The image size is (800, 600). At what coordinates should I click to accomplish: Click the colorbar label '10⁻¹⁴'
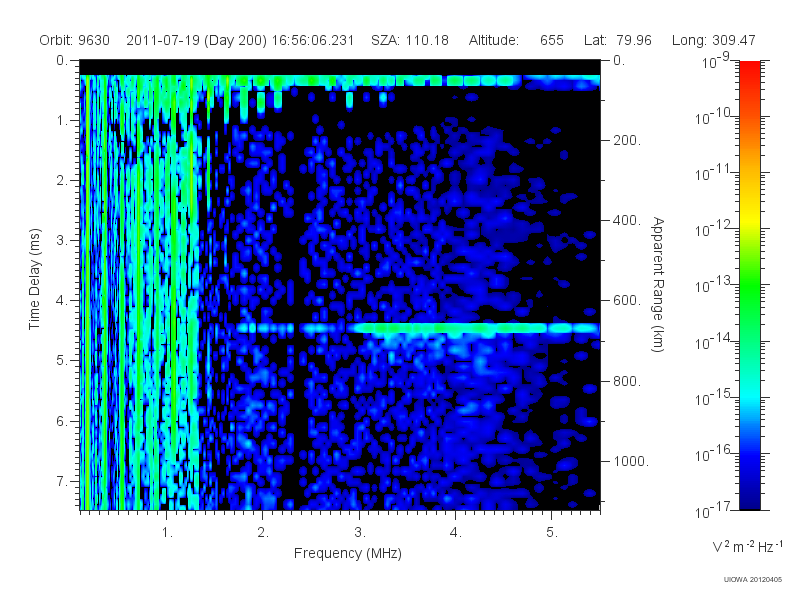(x=715, y=341)
